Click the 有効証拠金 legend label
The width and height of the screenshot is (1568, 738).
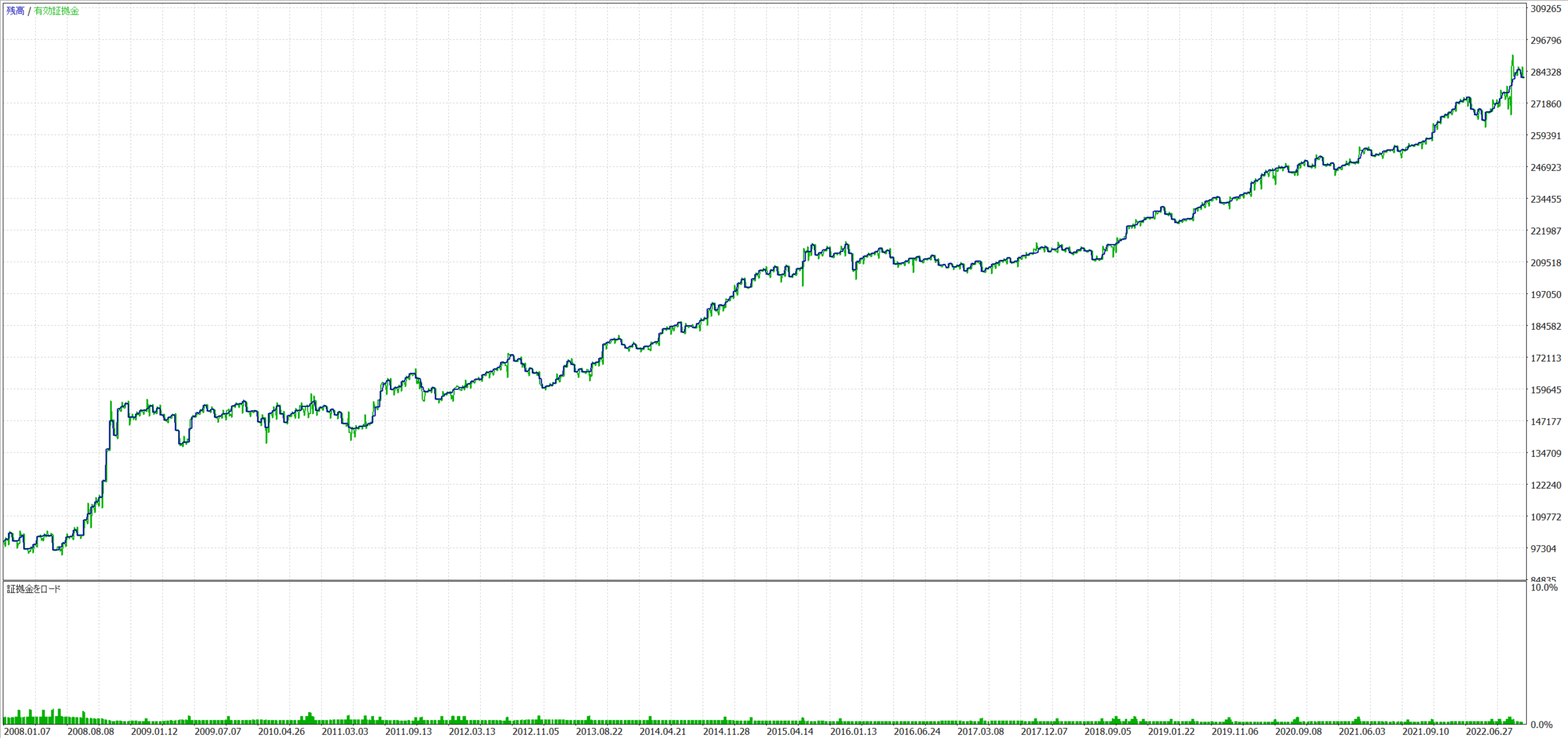tap(56, 11)
